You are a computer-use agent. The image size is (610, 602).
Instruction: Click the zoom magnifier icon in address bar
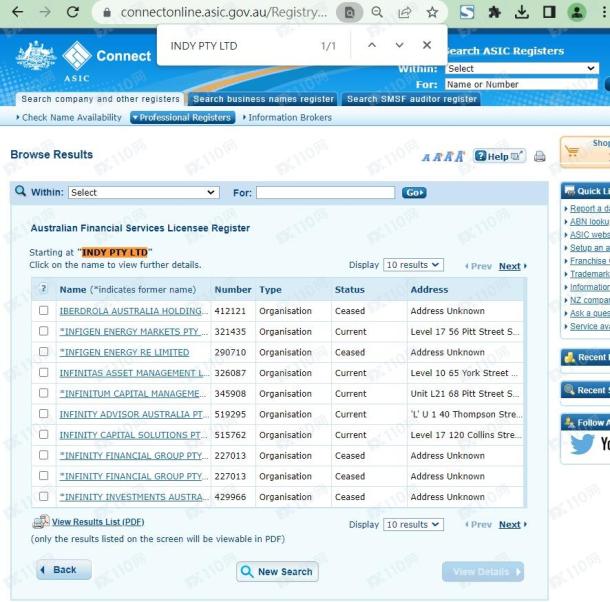pyautogui.click(x=377, y=12)
